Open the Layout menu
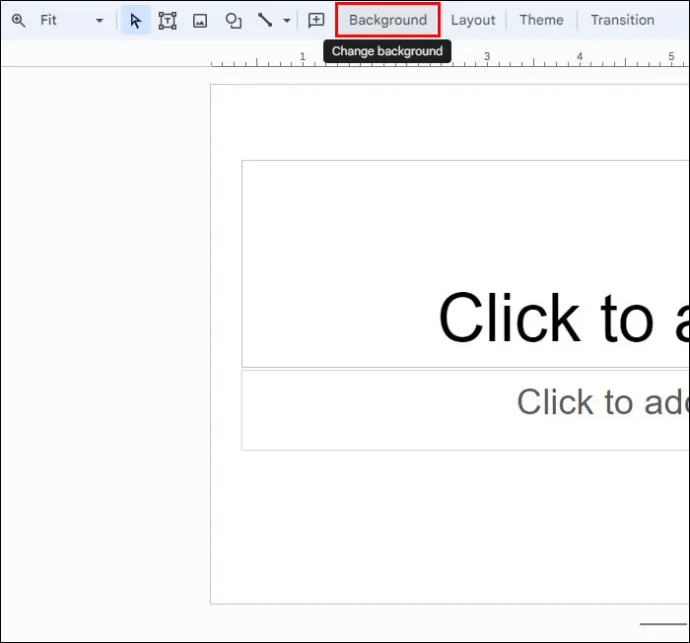 (473, 20)
